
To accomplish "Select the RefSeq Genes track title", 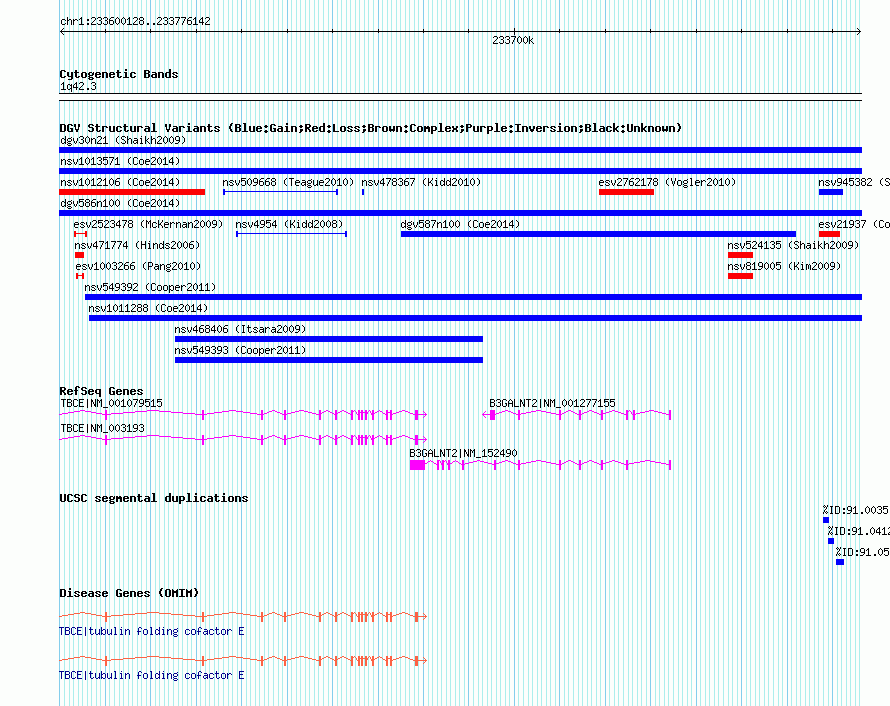I will pyautogui.click(x=101, y=391).
